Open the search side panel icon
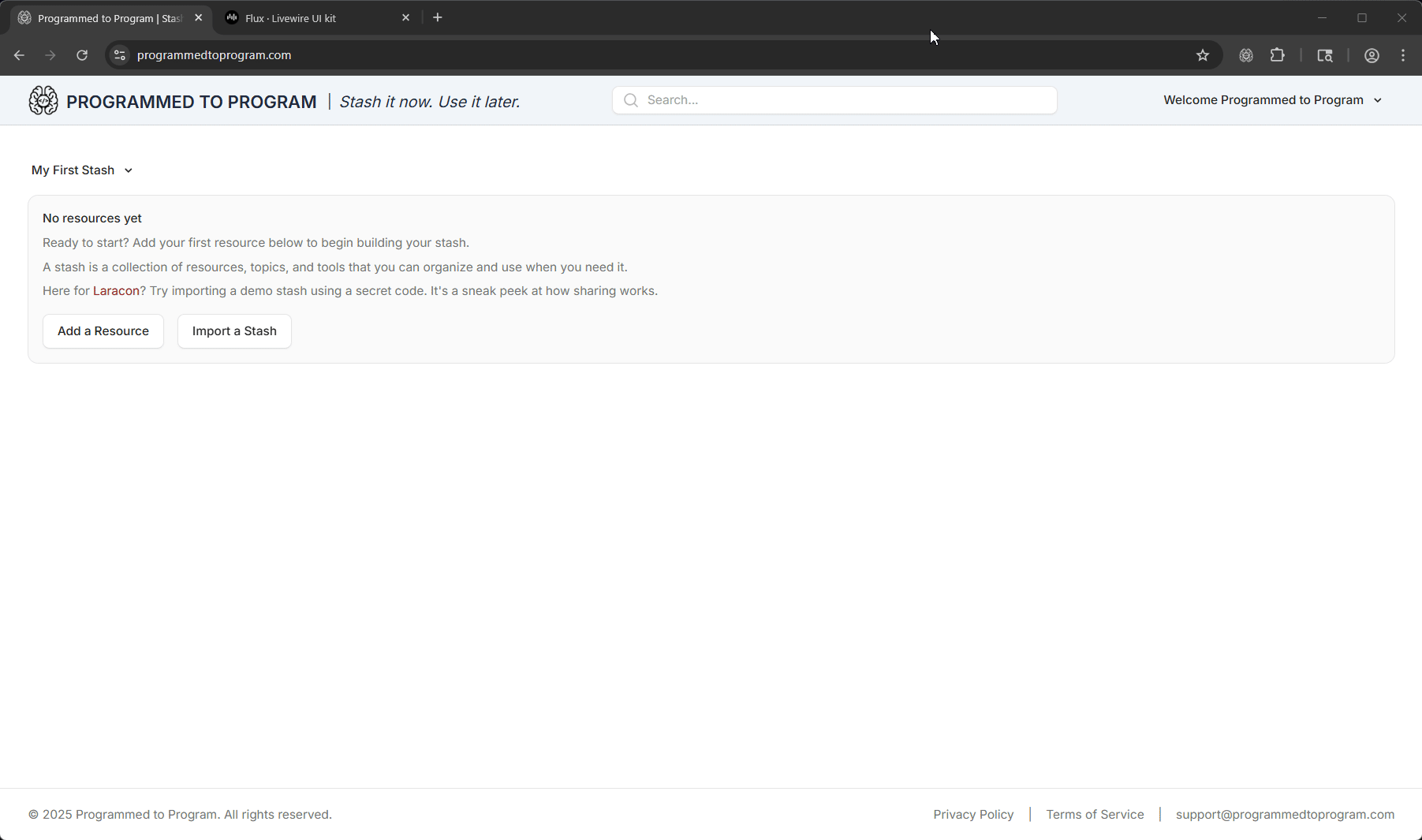This screenshot has height=840, width=1422. click(1325, 55)
